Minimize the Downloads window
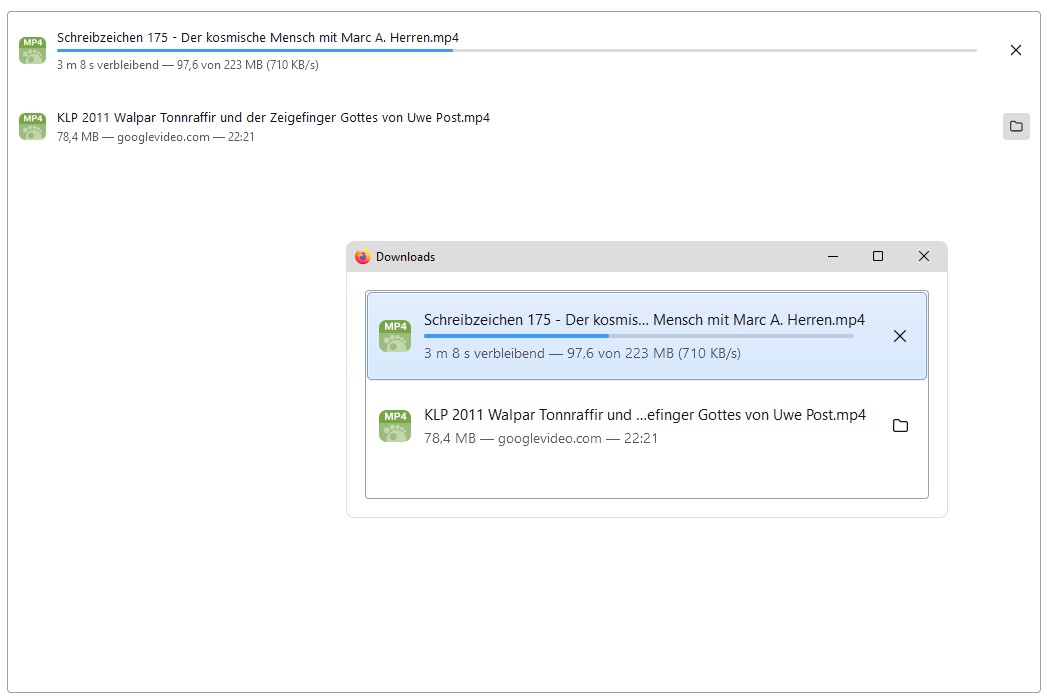The width and height of the screenshot is (1046, 700). 832,257
